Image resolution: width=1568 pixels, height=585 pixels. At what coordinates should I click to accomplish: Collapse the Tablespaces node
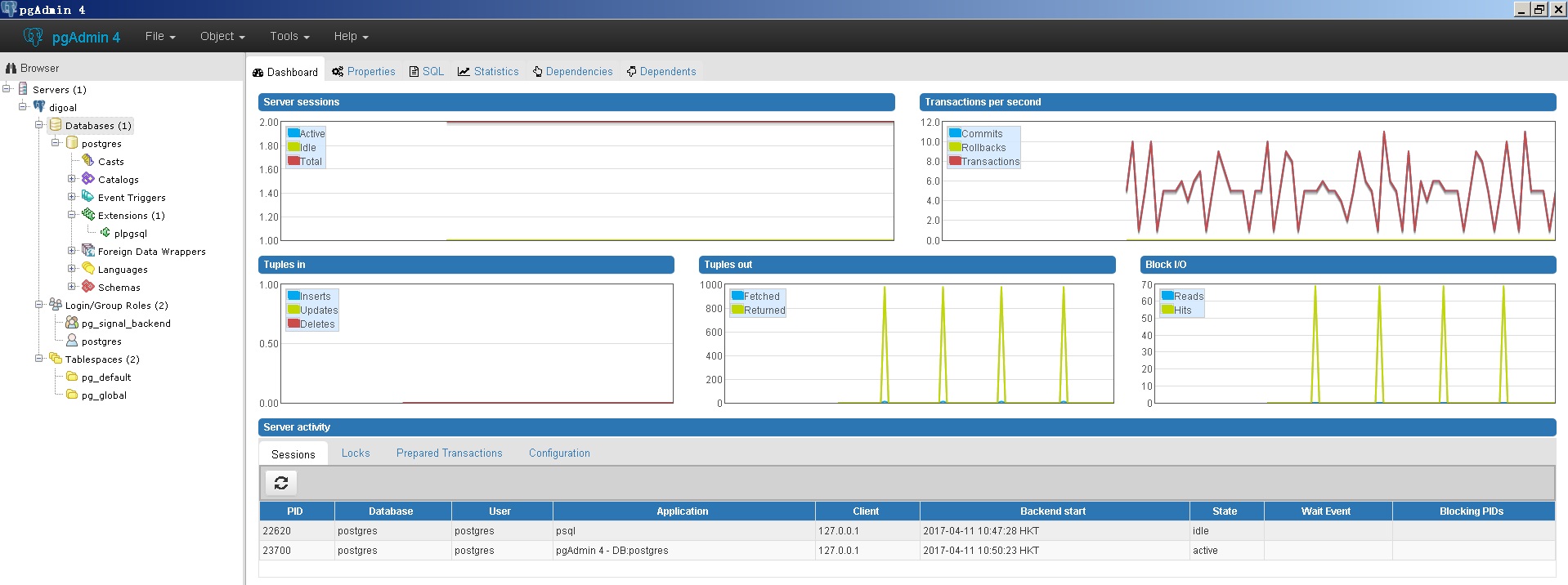coord(39,358)
